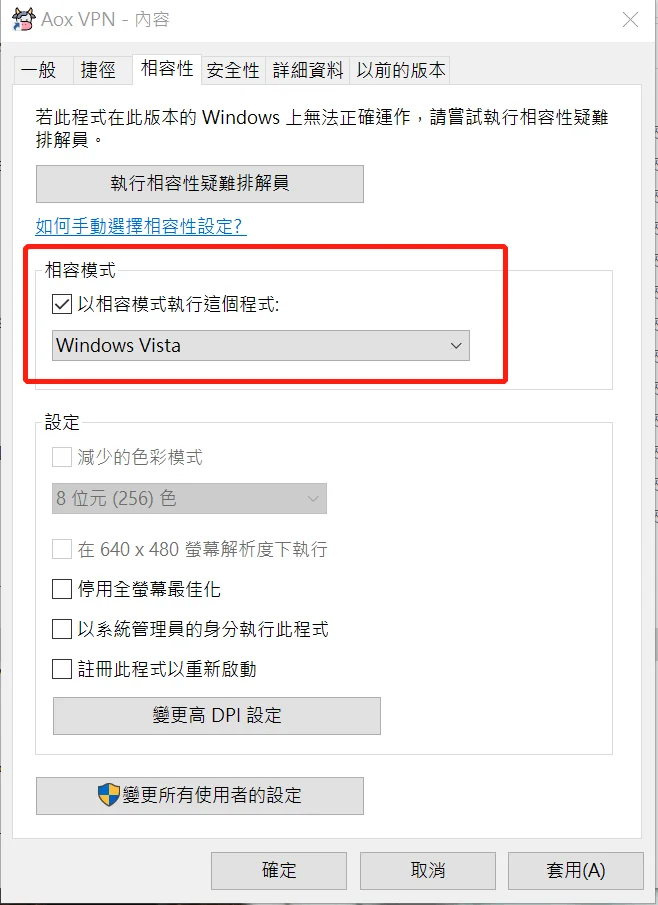The image size is (658, 905).
Task: Open the 8 位元 (256) 色 color dropdown
Action: 189,497
